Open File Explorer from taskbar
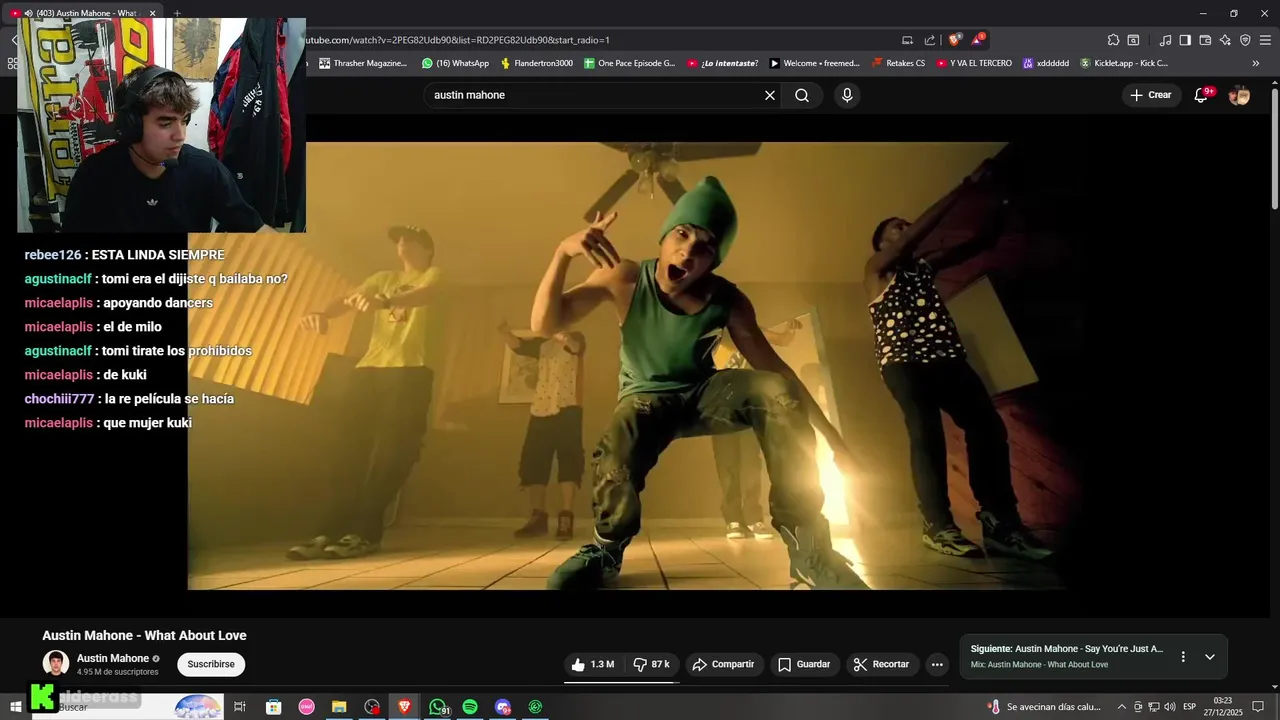This screenshot has height=720, width=1280. pyautogui.click(x=339, y=707)
